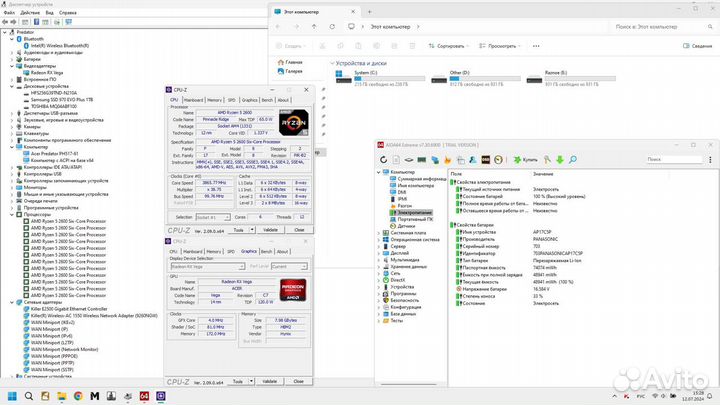Click the notification bell in system tray

709,396
